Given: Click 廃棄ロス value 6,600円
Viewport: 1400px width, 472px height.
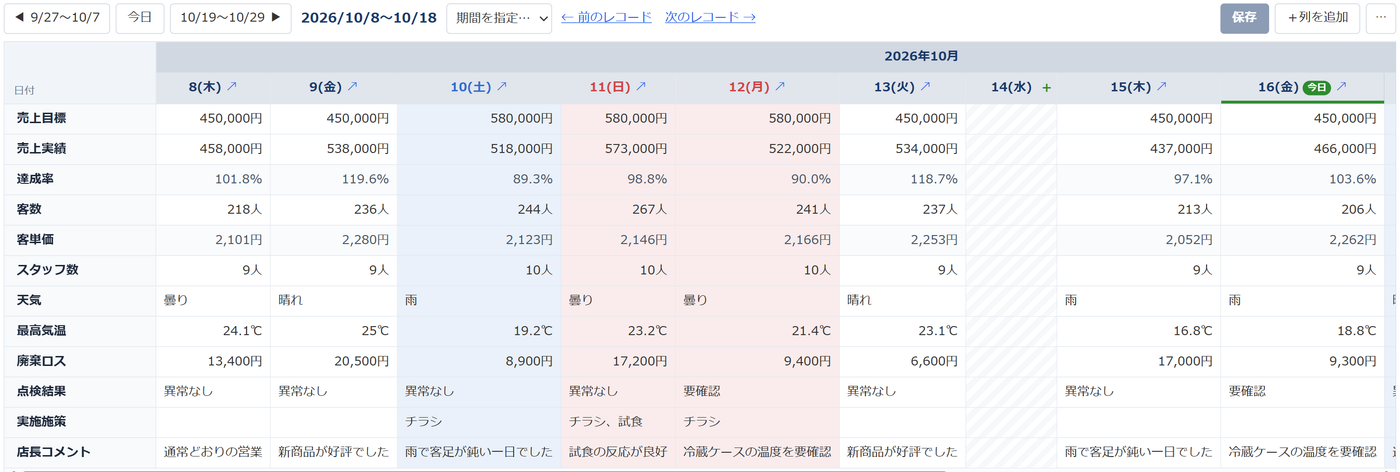Looking at the screenshot, I should click(902, 361).
